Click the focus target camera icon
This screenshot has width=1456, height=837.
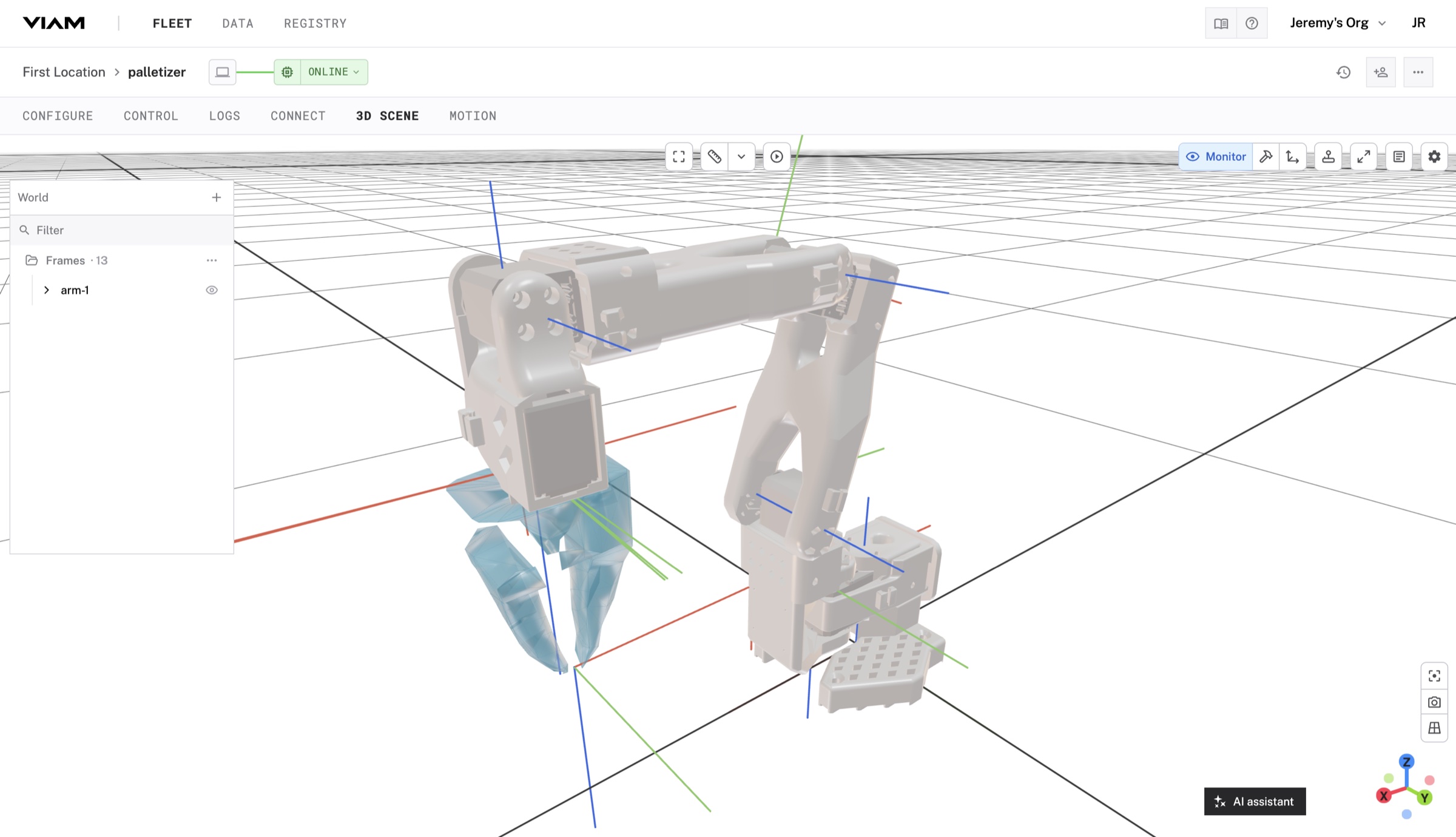click(x=1434, y=676)
